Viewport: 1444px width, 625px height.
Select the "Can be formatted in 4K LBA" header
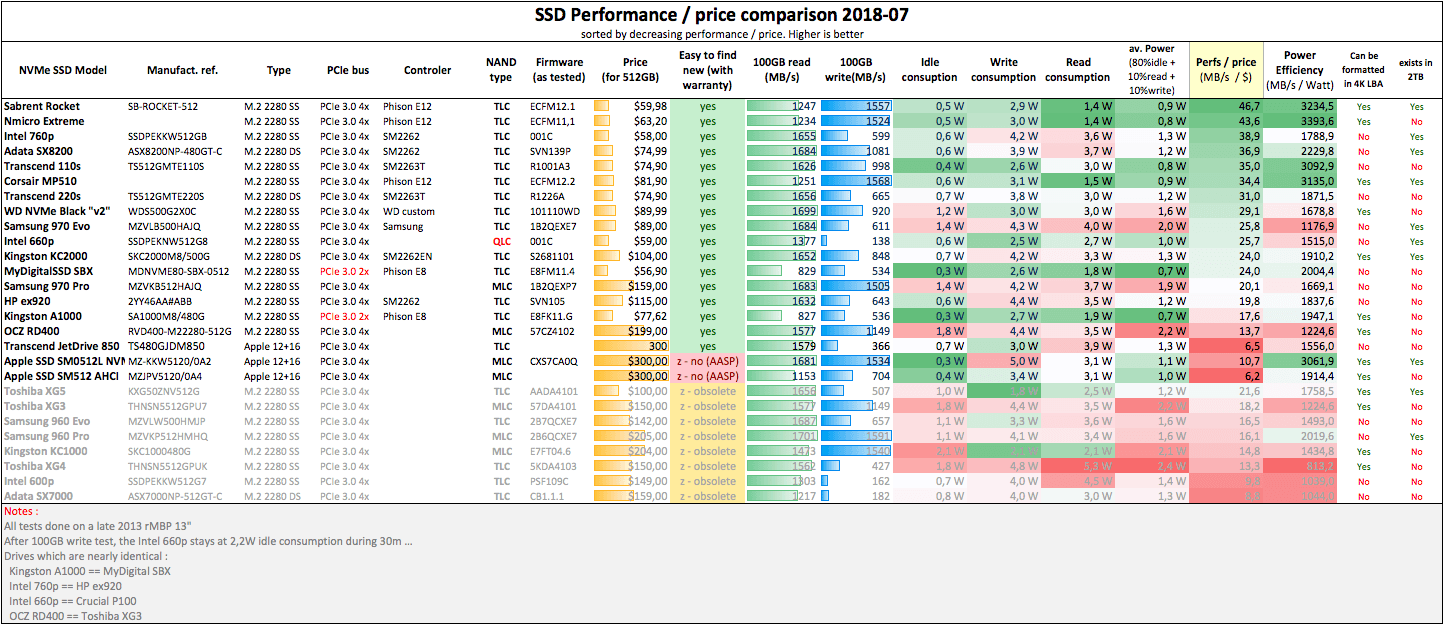coord(1364,70)
